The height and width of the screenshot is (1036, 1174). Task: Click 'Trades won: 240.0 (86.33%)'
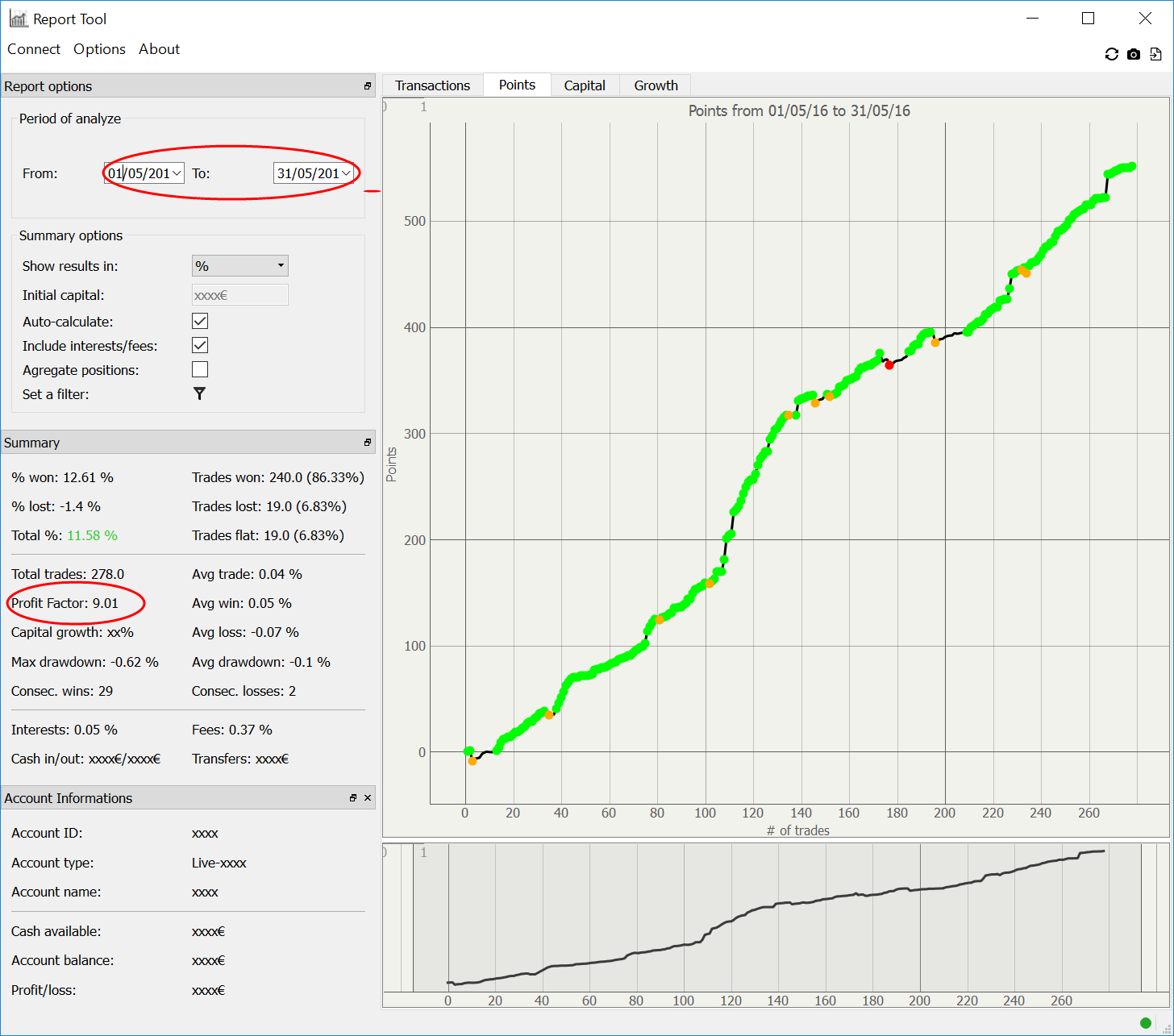coord(278,477)
